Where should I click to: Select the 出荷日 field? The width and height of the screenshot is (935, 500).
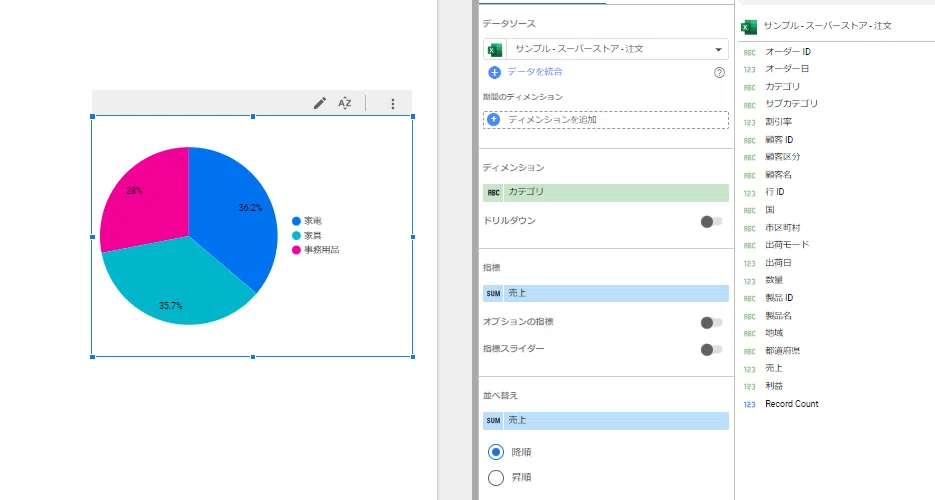click(x=778, y=263)
